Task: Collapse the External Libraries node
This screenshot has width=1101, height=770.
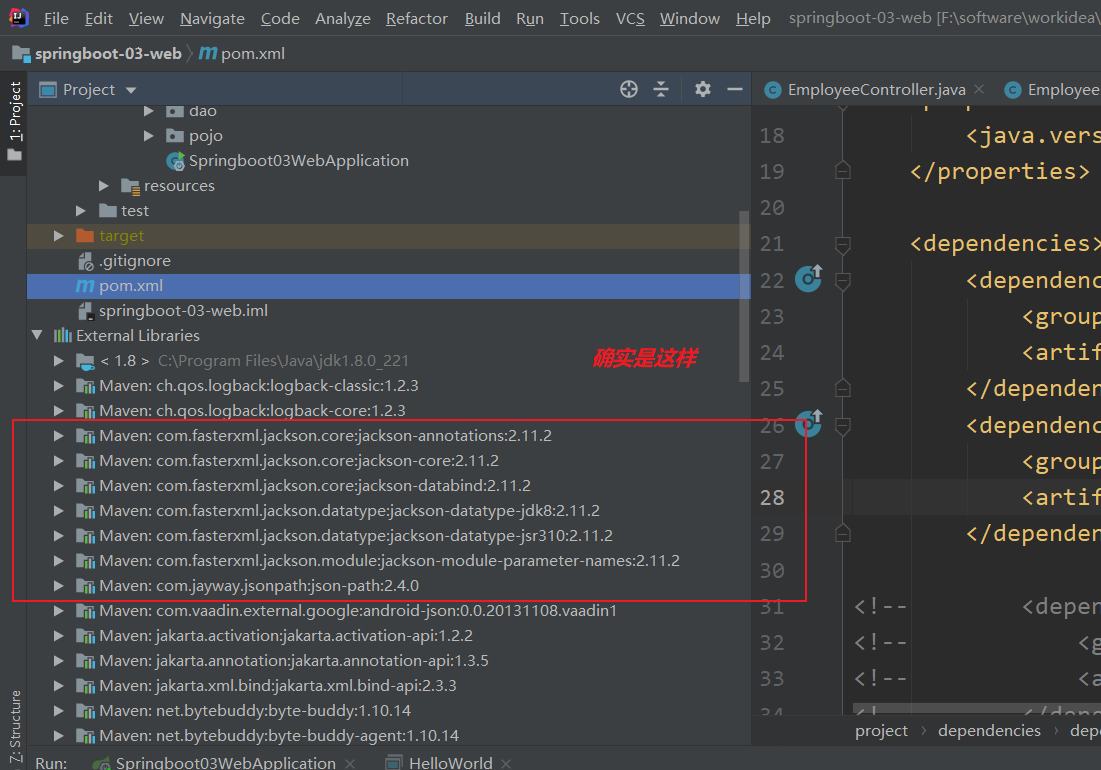Action: 37,336
